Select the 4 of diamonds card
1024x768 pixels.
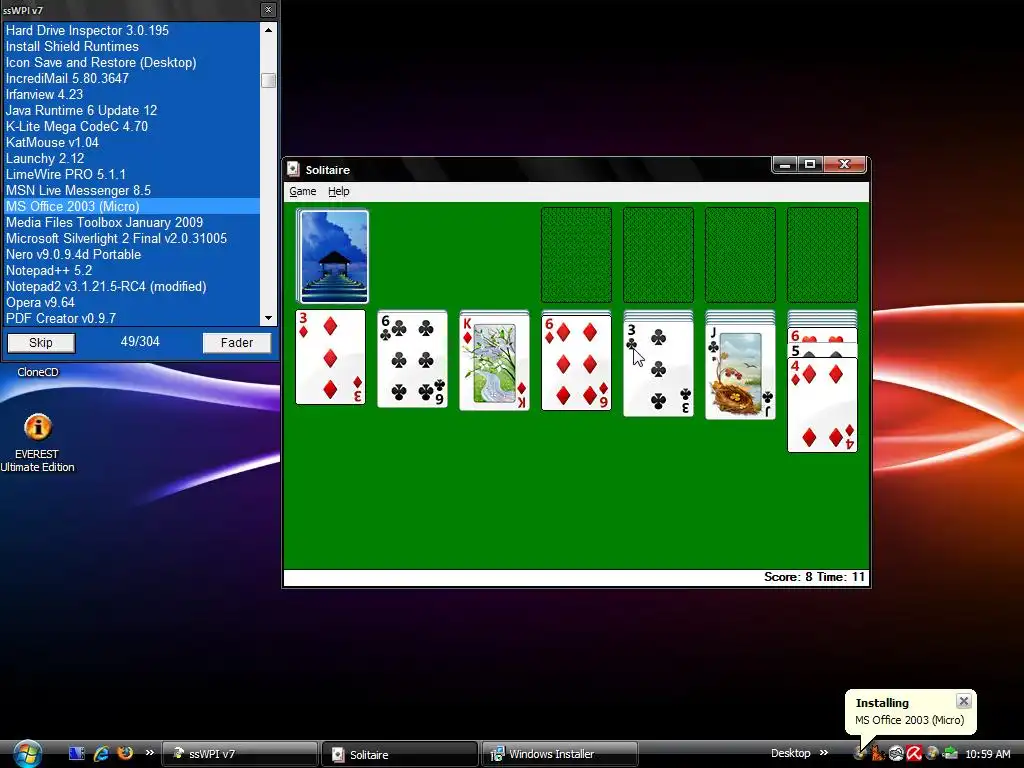click(822, 405)
